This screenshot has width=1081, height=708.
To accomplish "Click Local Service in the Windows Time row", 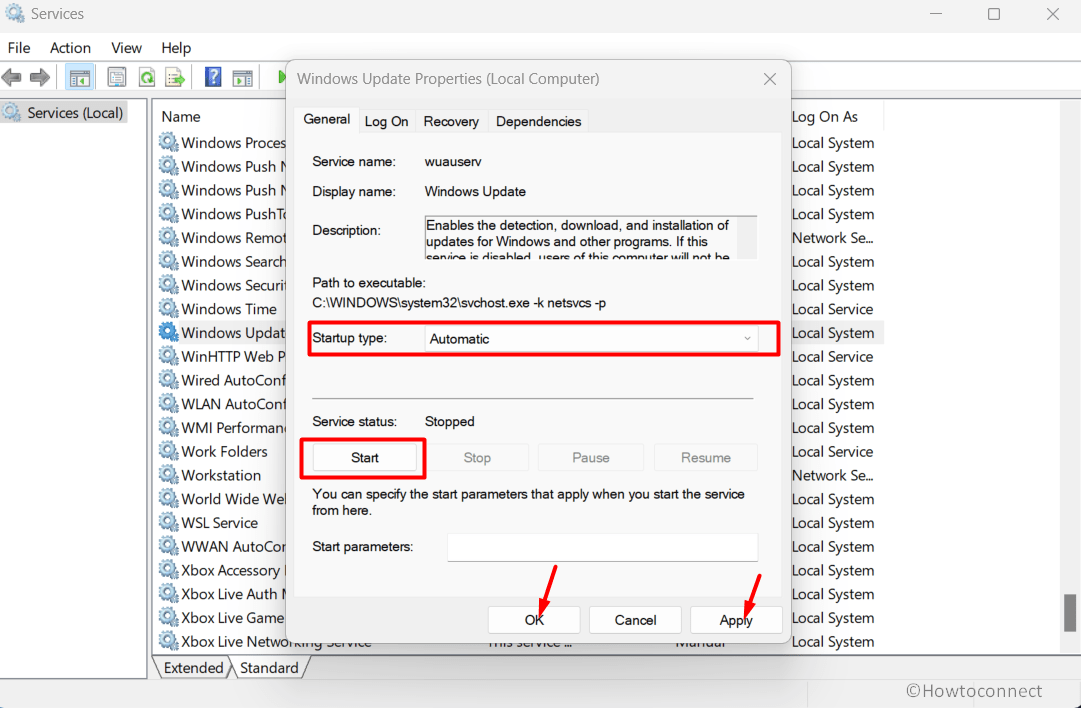I will point(832,309).
